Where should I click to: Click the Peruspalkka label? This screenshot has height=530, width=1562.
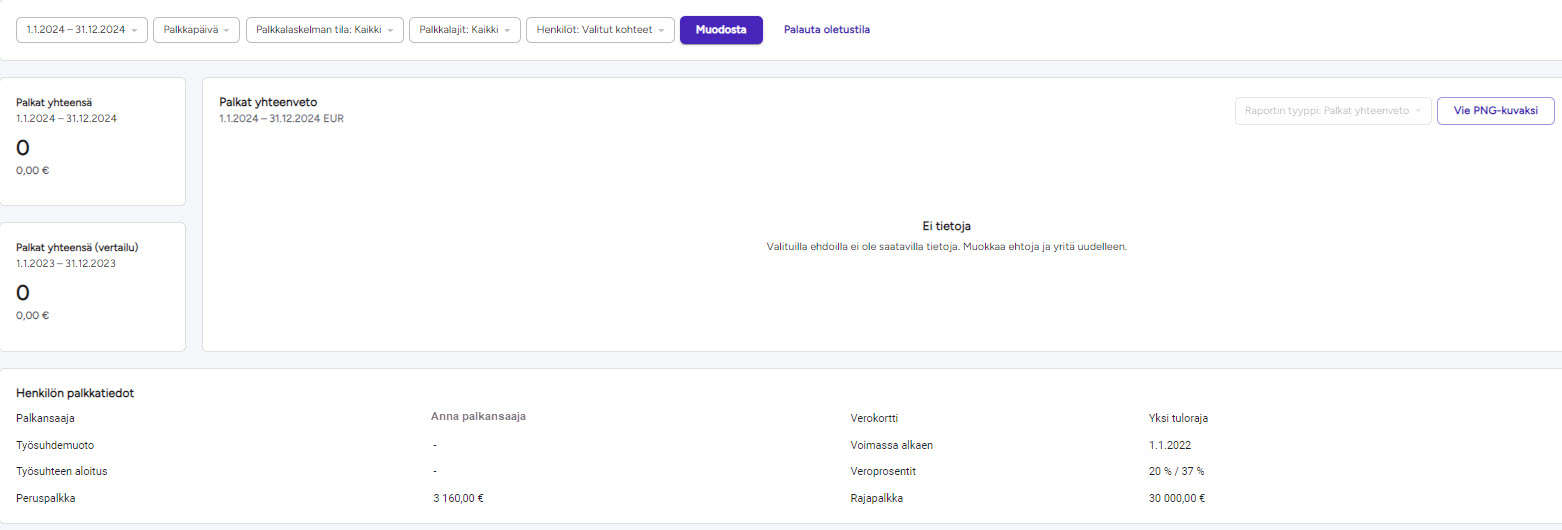coord(46,497)
